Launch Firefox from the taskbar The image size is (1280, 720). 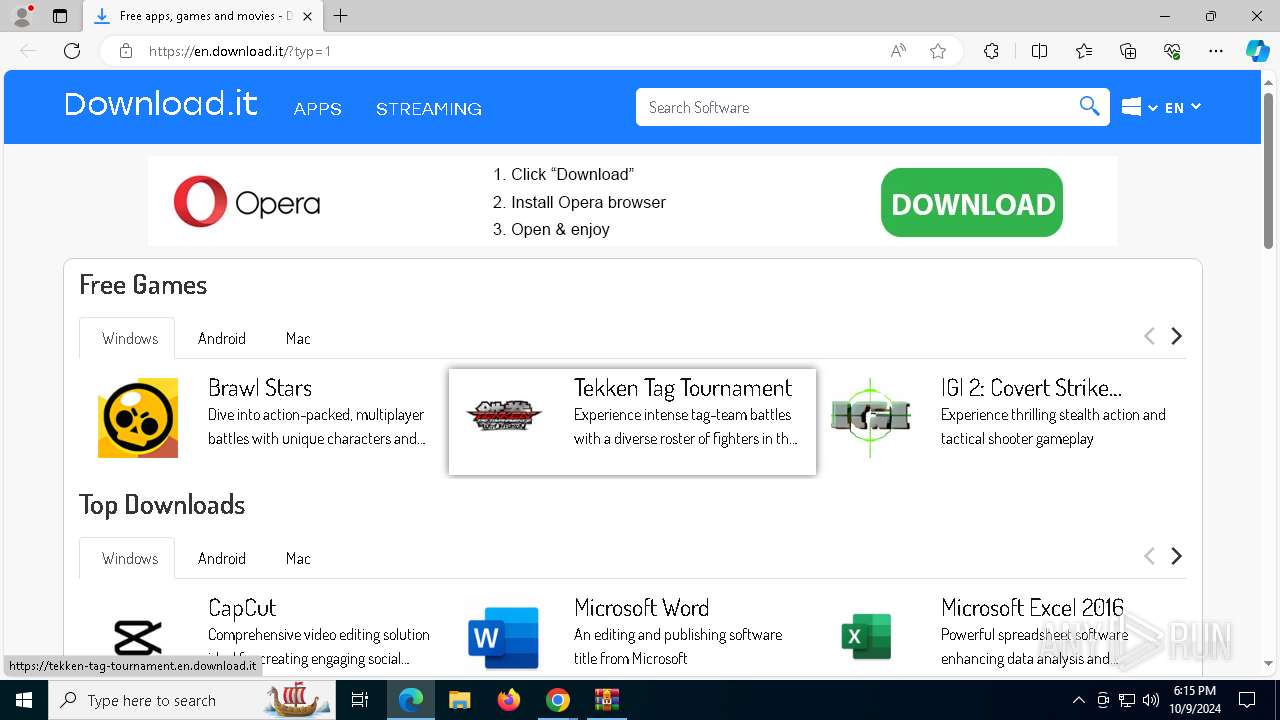point(509,700)
